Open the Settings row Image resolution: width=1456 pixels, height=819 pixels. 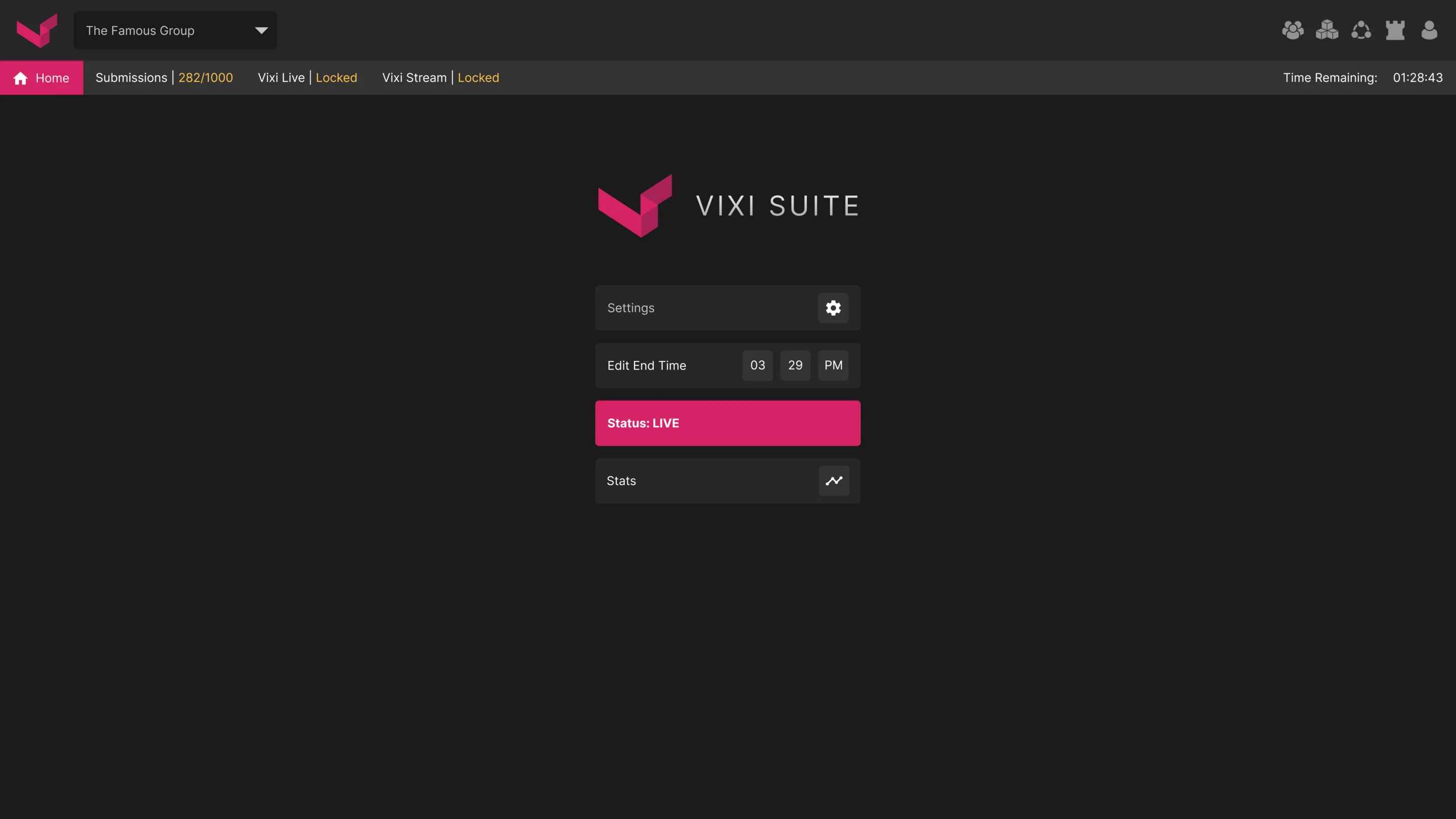(728, 308)
